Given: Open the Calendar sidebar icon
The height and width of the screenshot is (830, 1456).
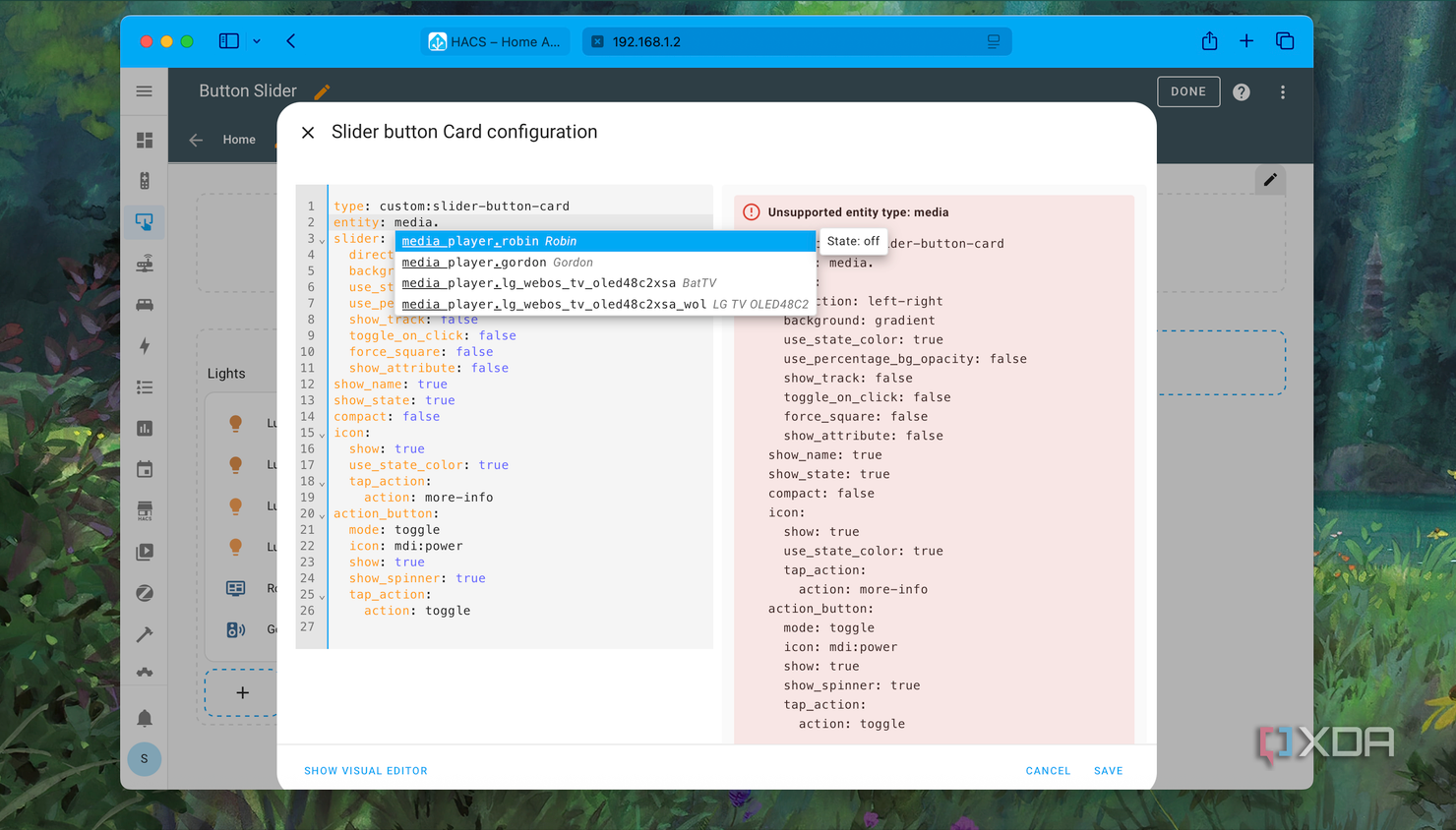Looking at the screenshot, I should 145,470.
